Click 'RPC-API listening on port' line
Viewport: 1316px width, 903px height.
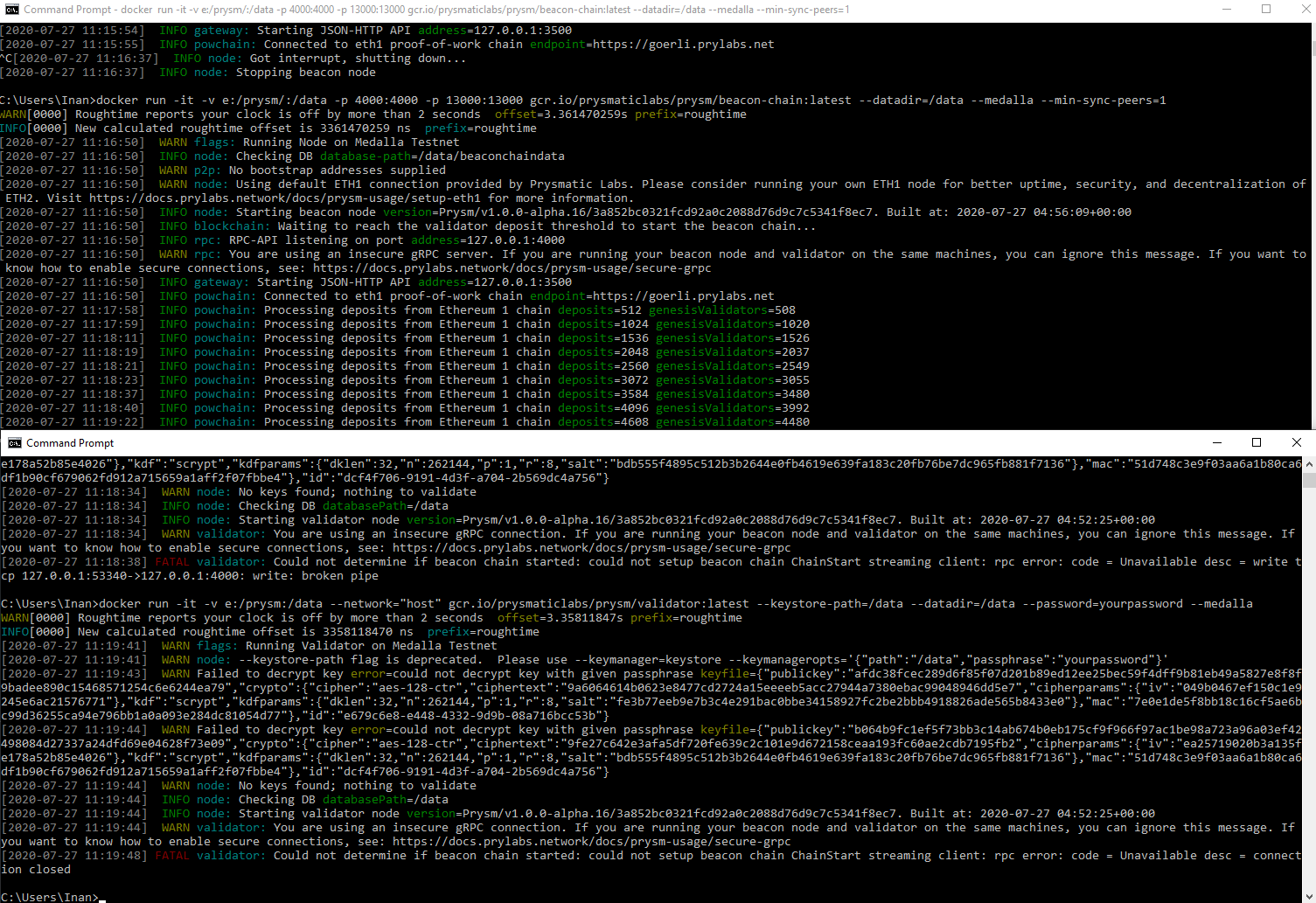[x=282, y=240]
